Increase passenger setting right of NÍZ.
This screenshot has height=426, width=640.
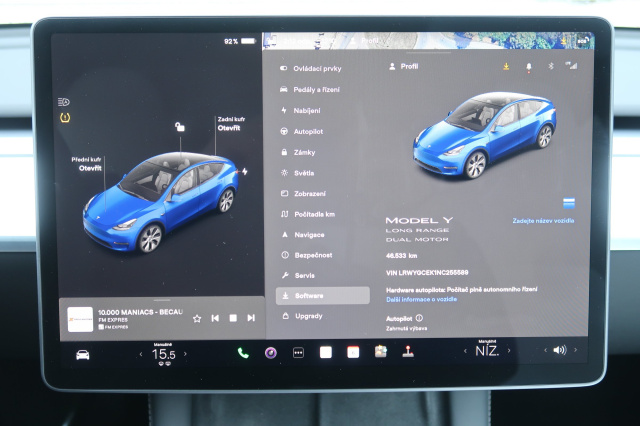tap(509, 350)
